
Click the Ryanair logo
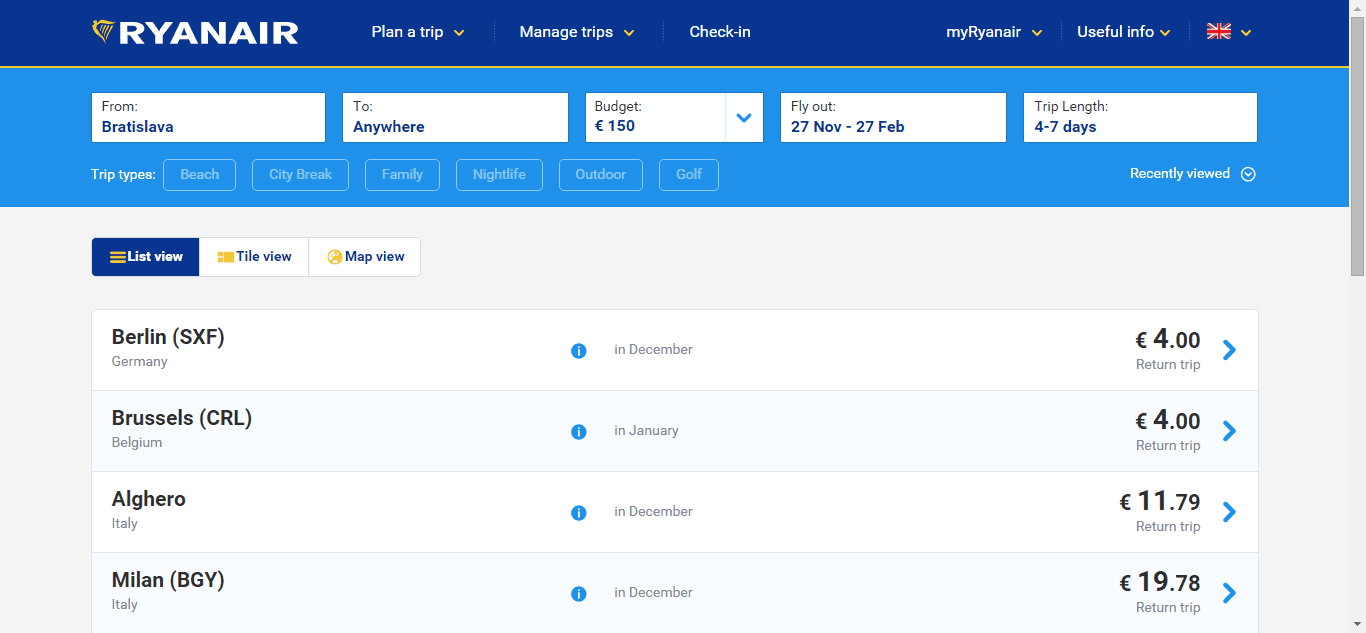pyautogui.click(x=195, y=32)
